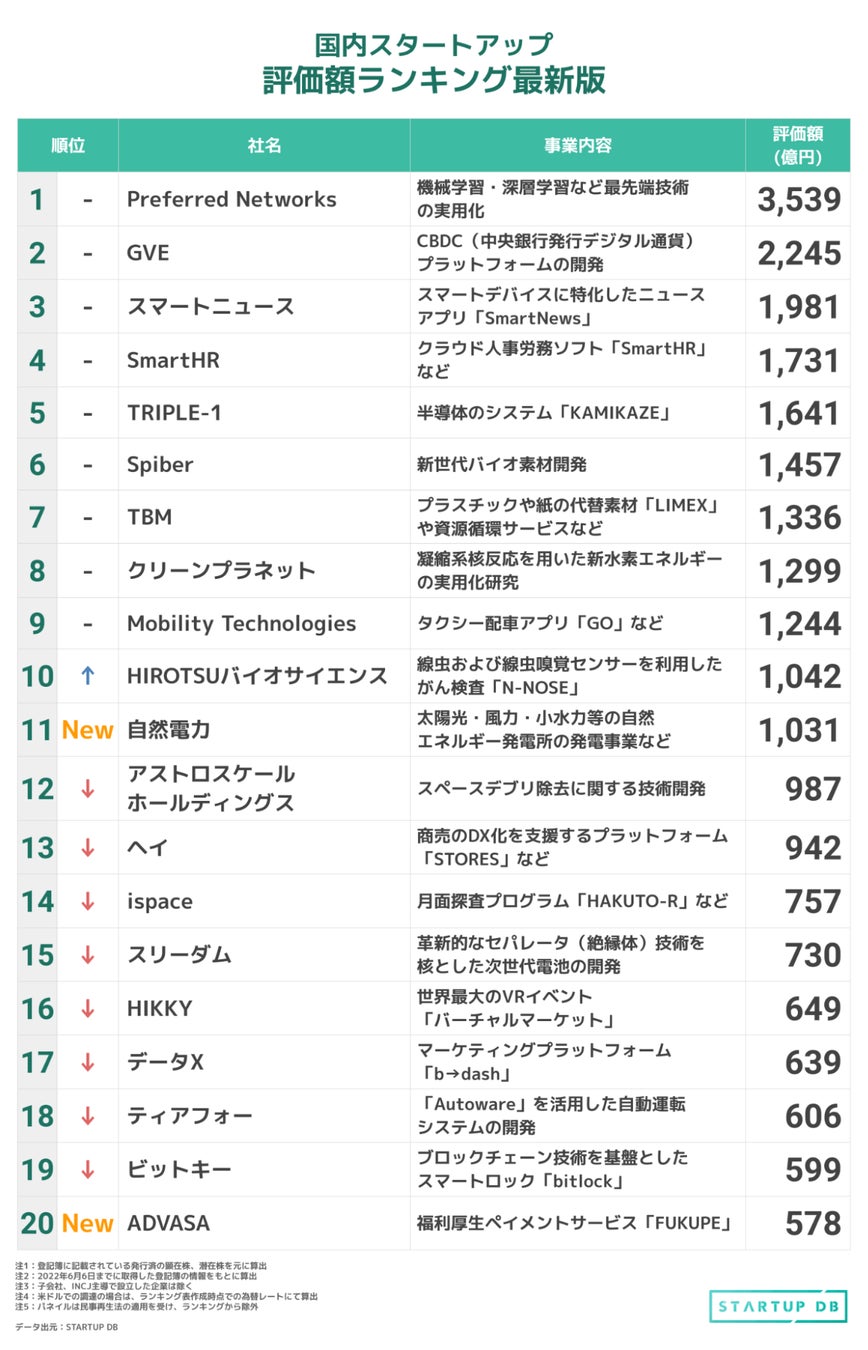The height and width of the screenshot is (1350, 868).
Task: Click the red down arrow next to ispace
Action: click(87, 901)
